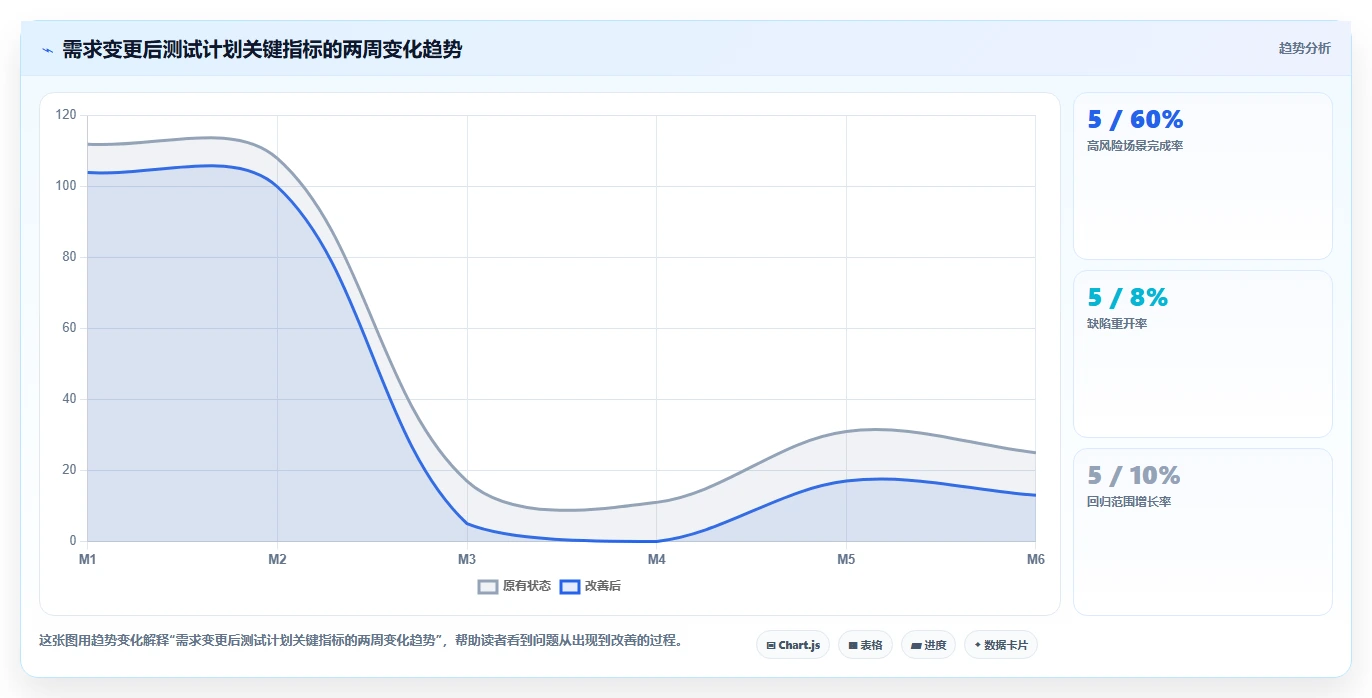Click the M1 x-axis label
Viewport: 1372px width, 698px height.
(88, 559)
